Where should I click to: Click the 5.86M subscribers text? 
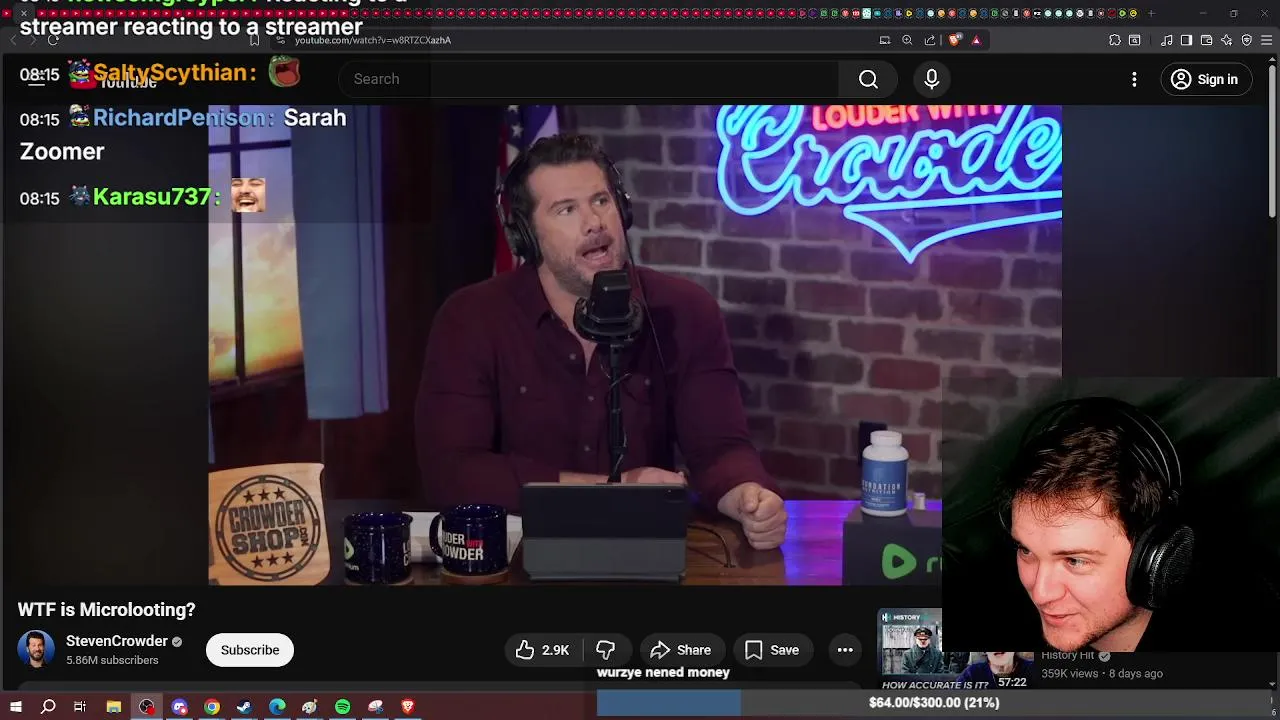coord(112,660)
